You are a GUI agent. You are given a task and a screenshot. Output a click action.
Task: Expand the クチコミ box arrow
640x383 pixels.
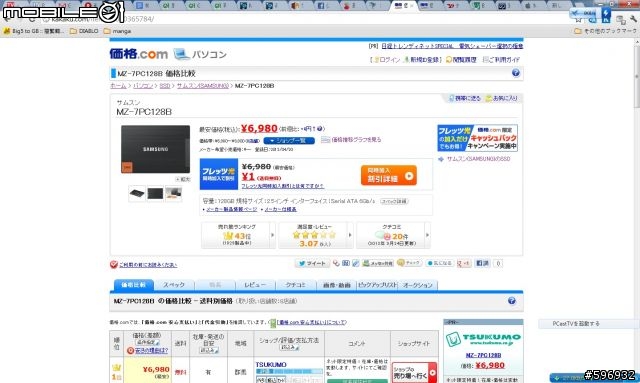[427, 235]
